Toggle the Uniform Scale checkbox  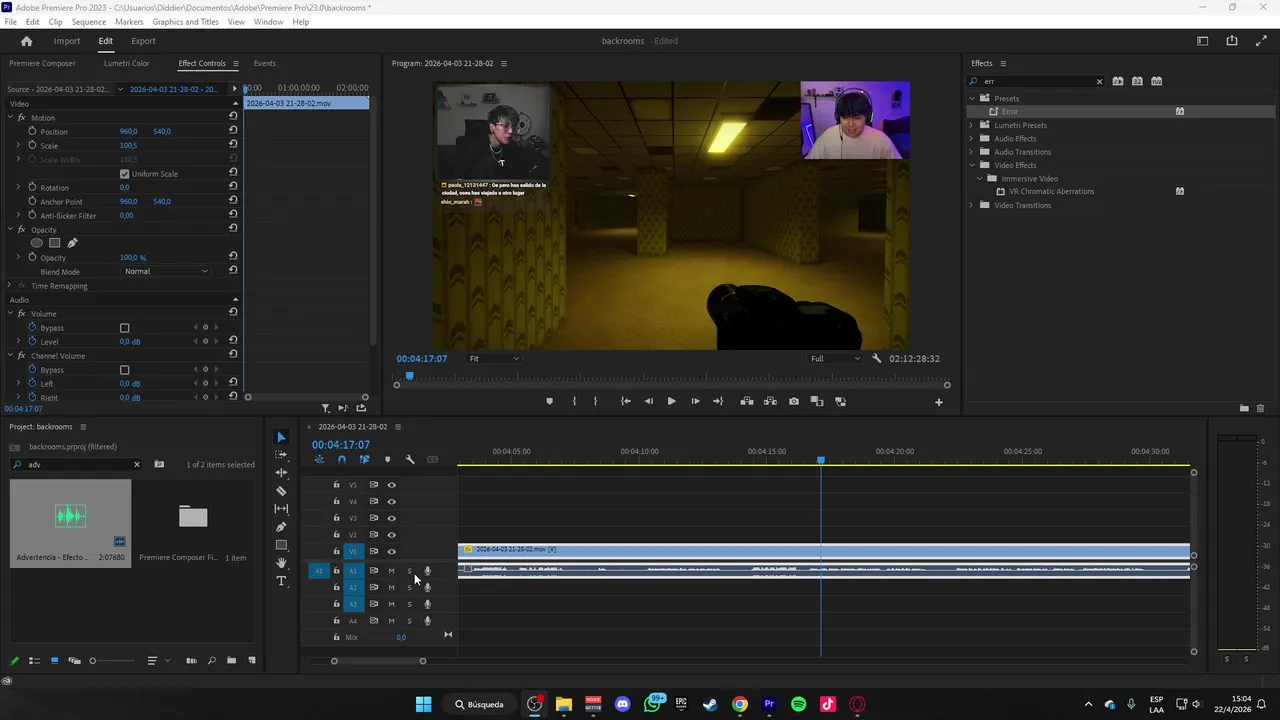tap(125, 174)
